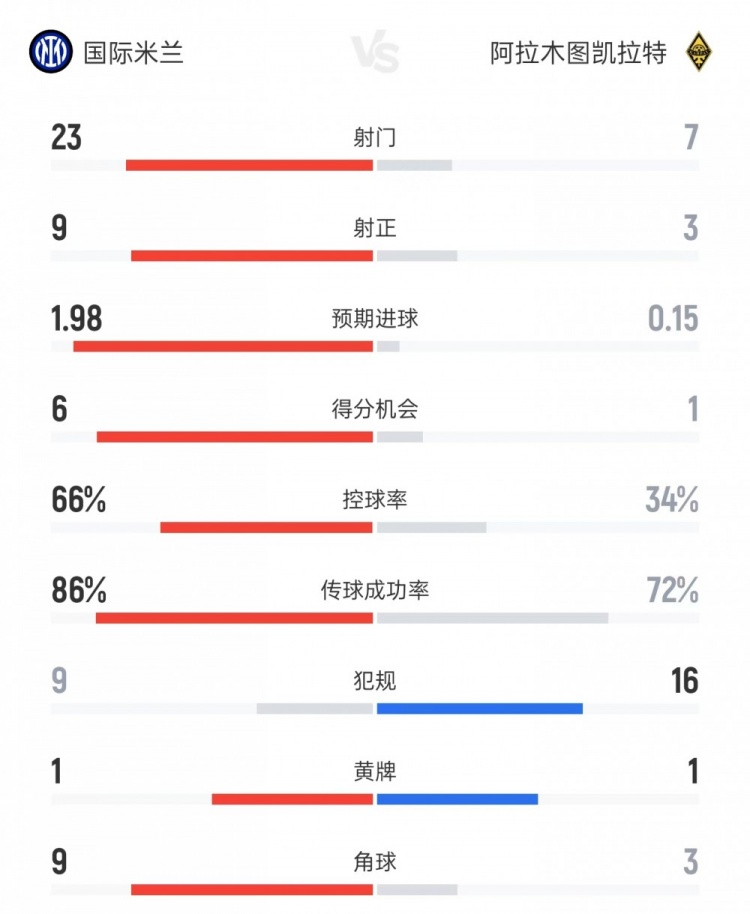
Task: Click Kairat's 16 fouls value
Action: [x=685, y=682]
